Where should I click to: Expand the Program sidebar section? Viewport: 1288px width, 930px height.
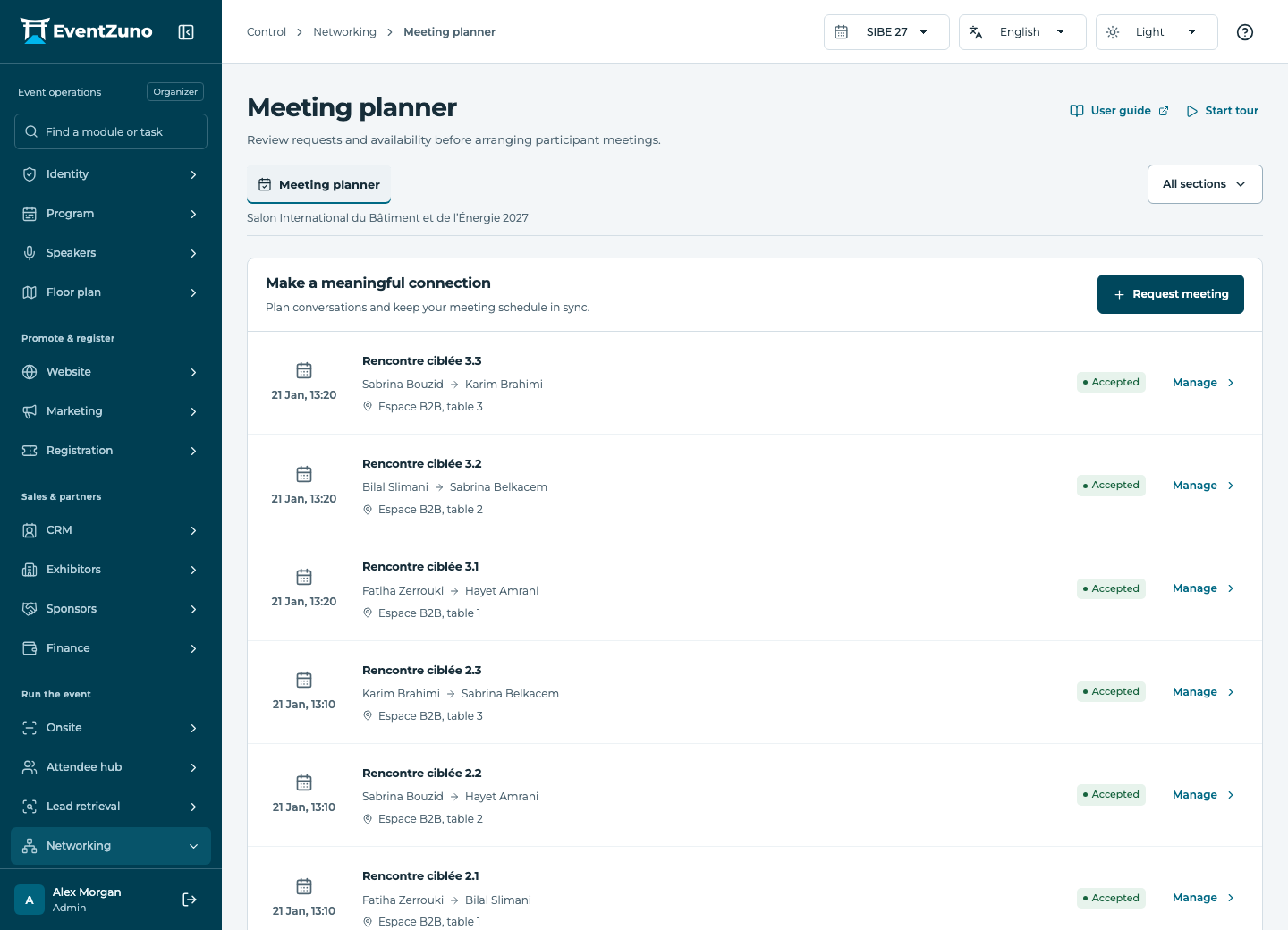click(x=111, y=214)
